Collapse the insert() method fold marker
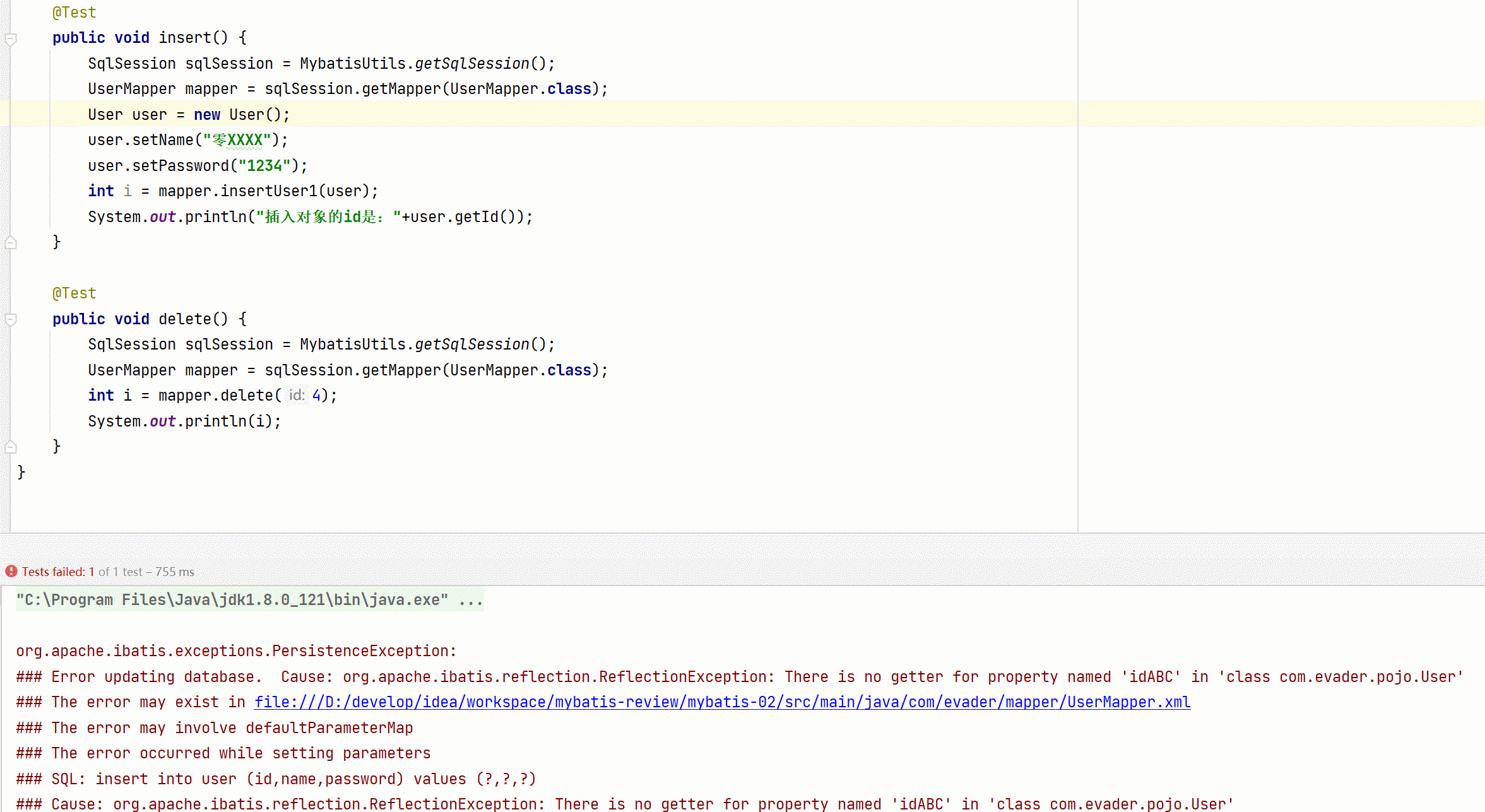This screenshot has width=1485, height=812. click(x=11, y=40)
